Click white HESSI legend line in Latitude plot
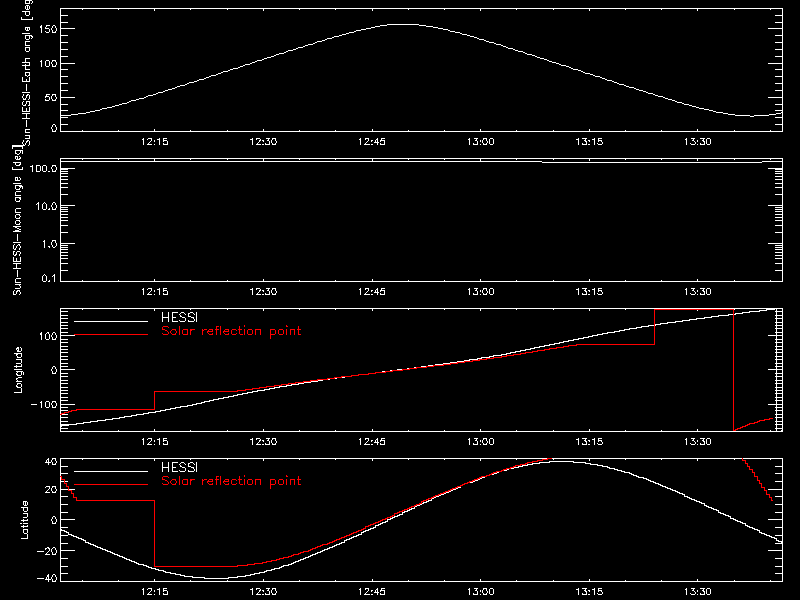Screen dimensions: 800x600 click(111, 471)
